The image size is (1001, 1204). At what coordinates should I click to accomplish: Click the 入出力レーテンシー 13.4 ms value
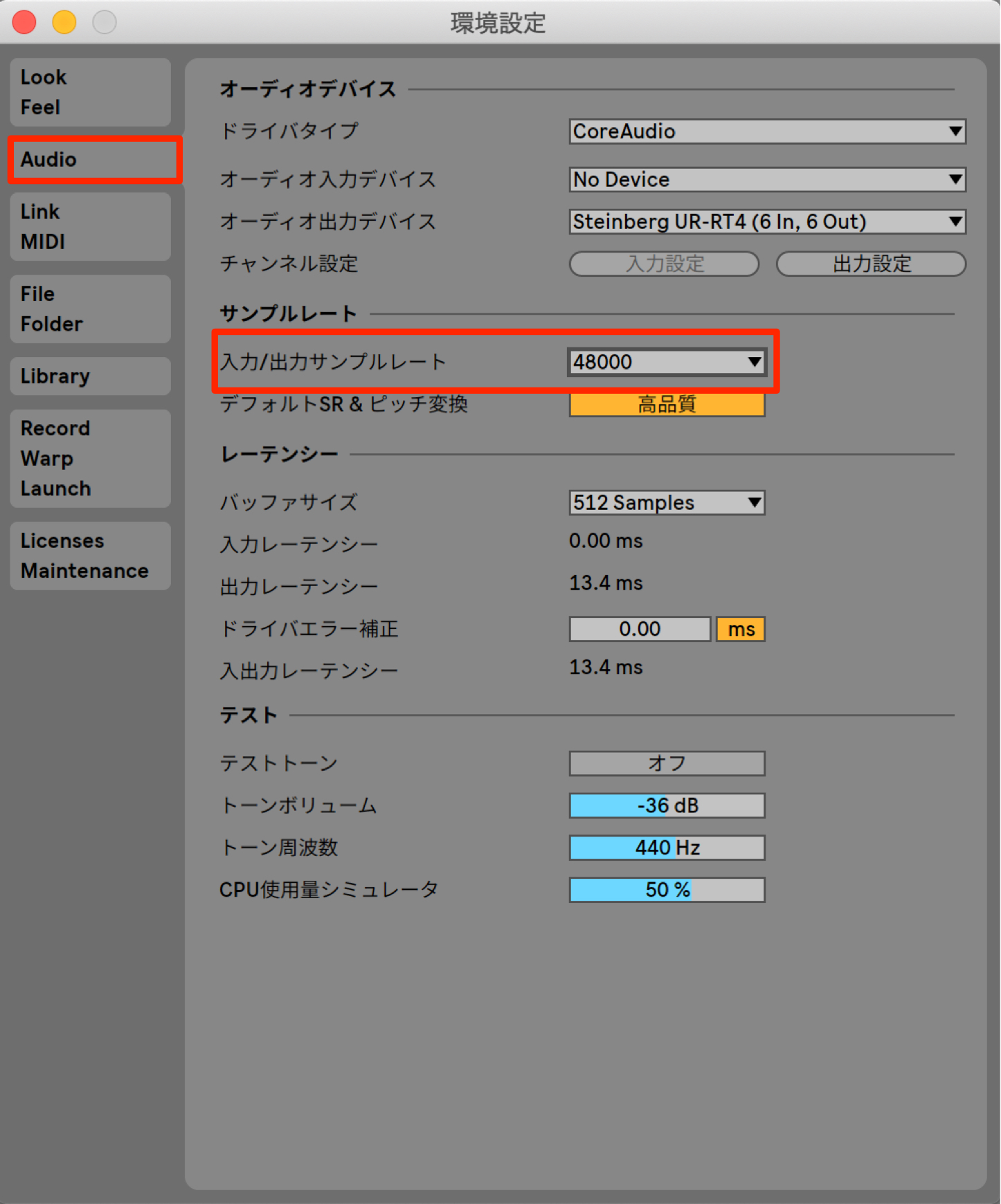606,668
